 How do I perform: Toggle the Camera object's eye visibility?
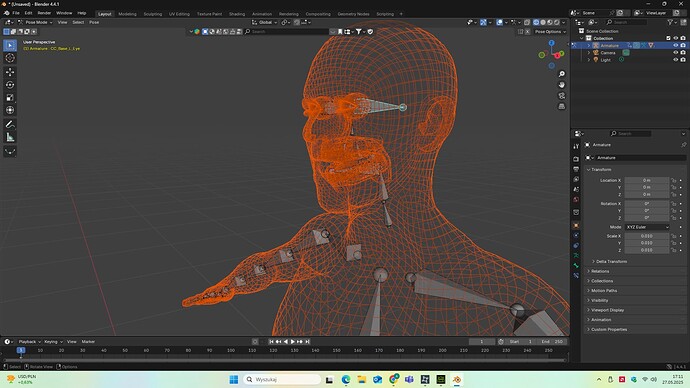click(675, 52)
